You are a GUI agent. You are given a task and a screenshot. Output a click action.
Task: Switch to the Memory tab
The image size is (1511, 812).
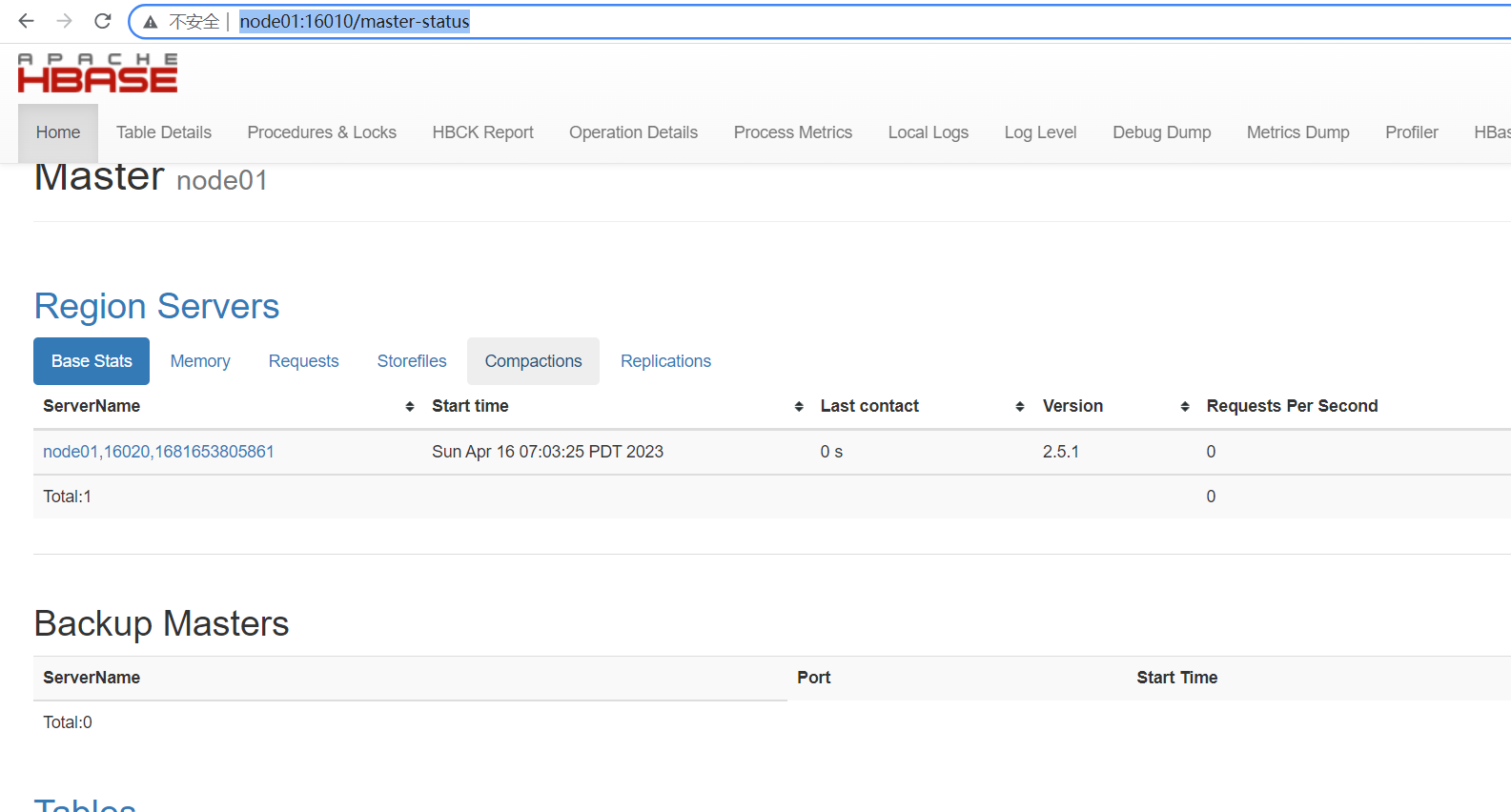[200, 361]
